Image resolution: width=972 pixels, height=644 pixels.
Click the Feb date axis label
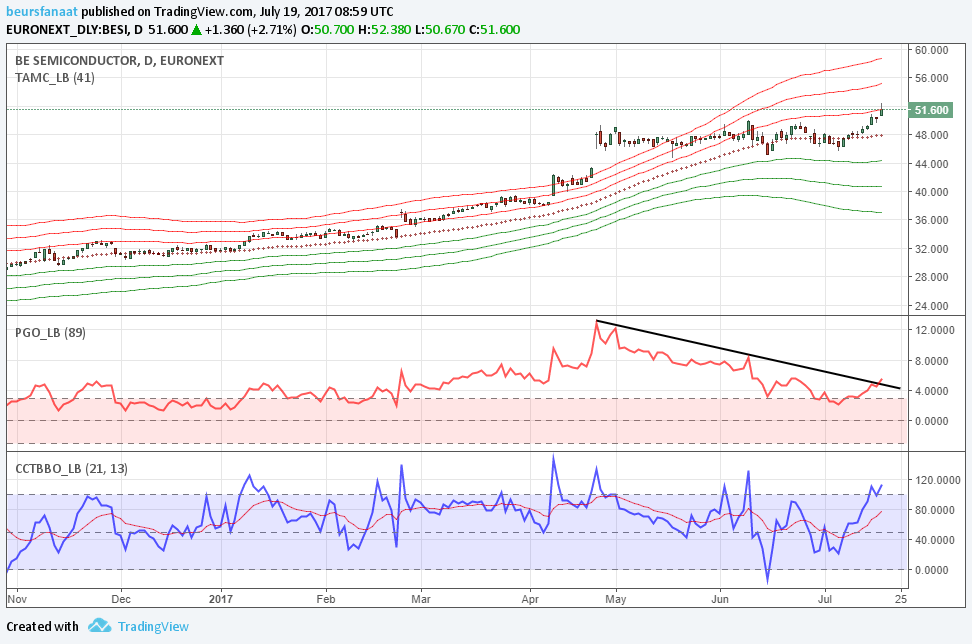coord(325,599)
